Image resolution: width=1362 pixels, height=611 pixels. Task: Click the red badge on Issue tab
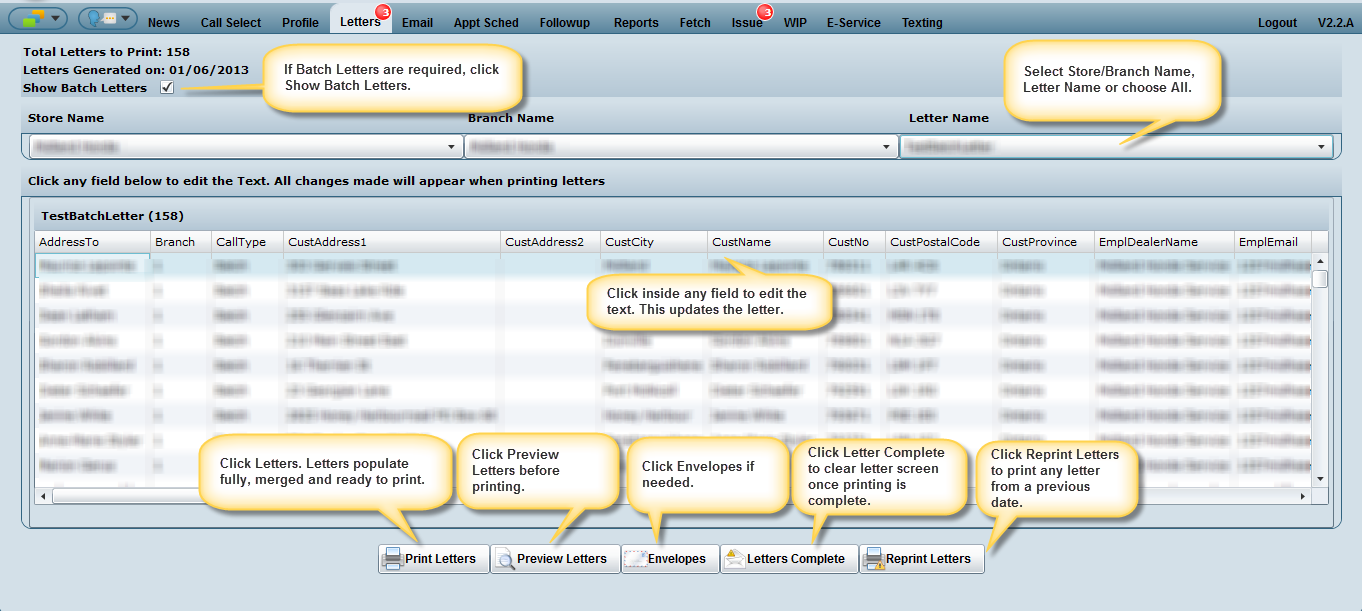pyautogui.click(x=767, y=12)
